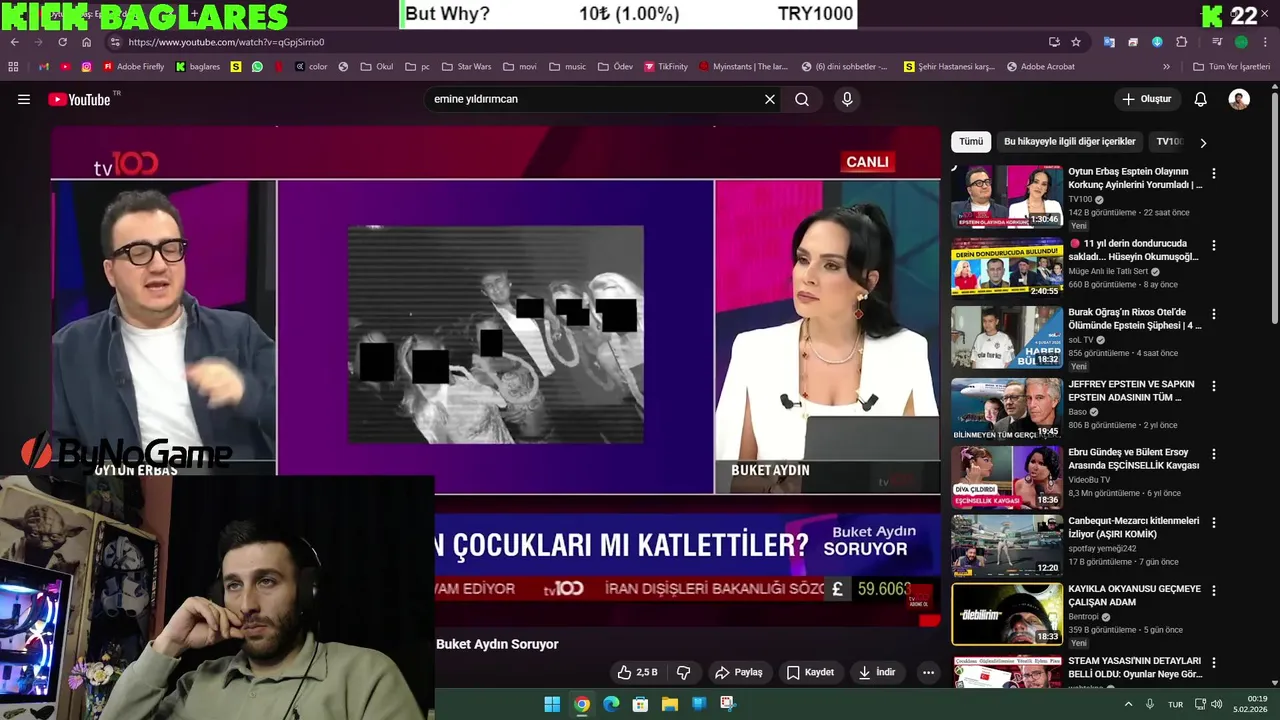This screenshot has height=720, width=1280.
Task: Clear the search box with X
Action: 770,99
